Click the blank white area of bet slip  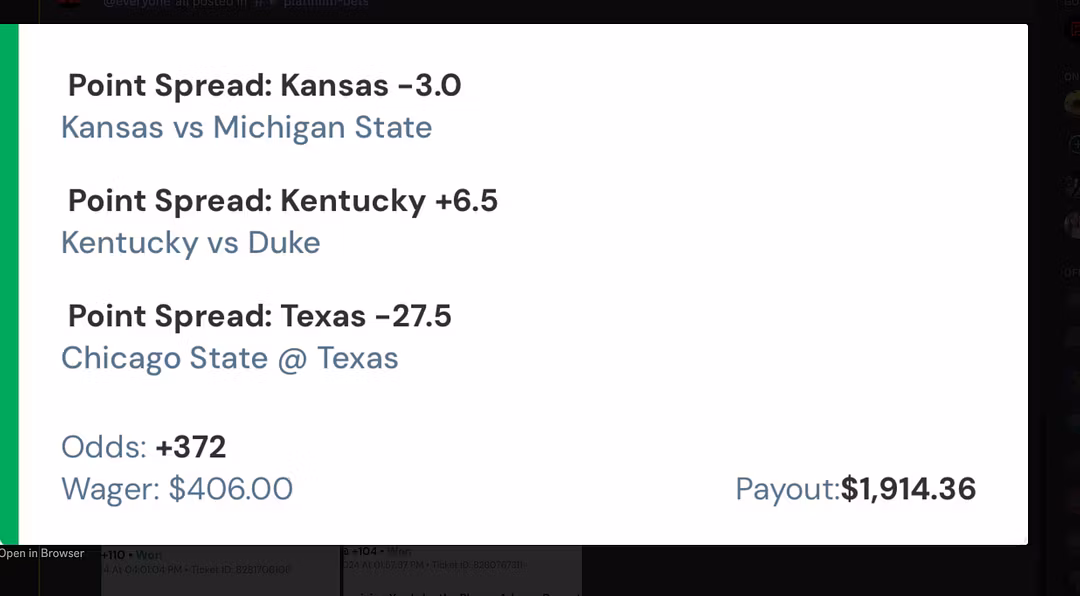click(750, 250)
